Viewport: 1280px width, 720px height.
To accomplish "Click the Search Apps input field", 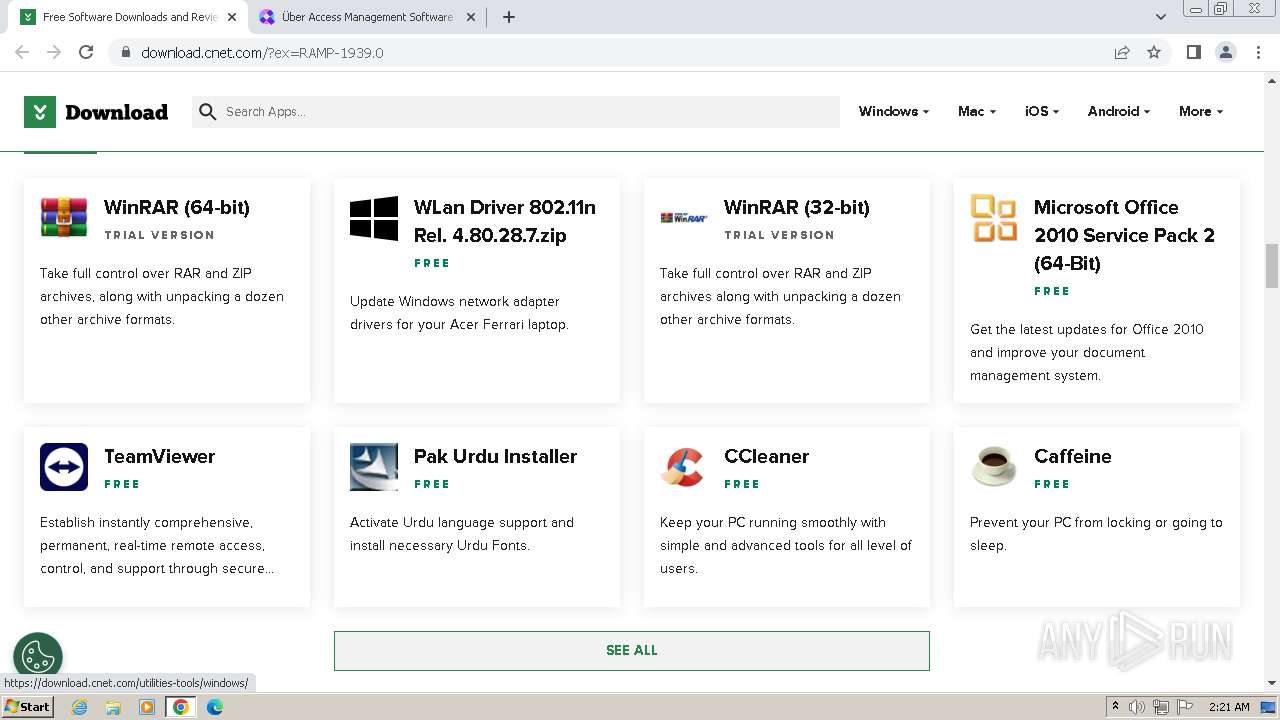I will pos(516,112).
